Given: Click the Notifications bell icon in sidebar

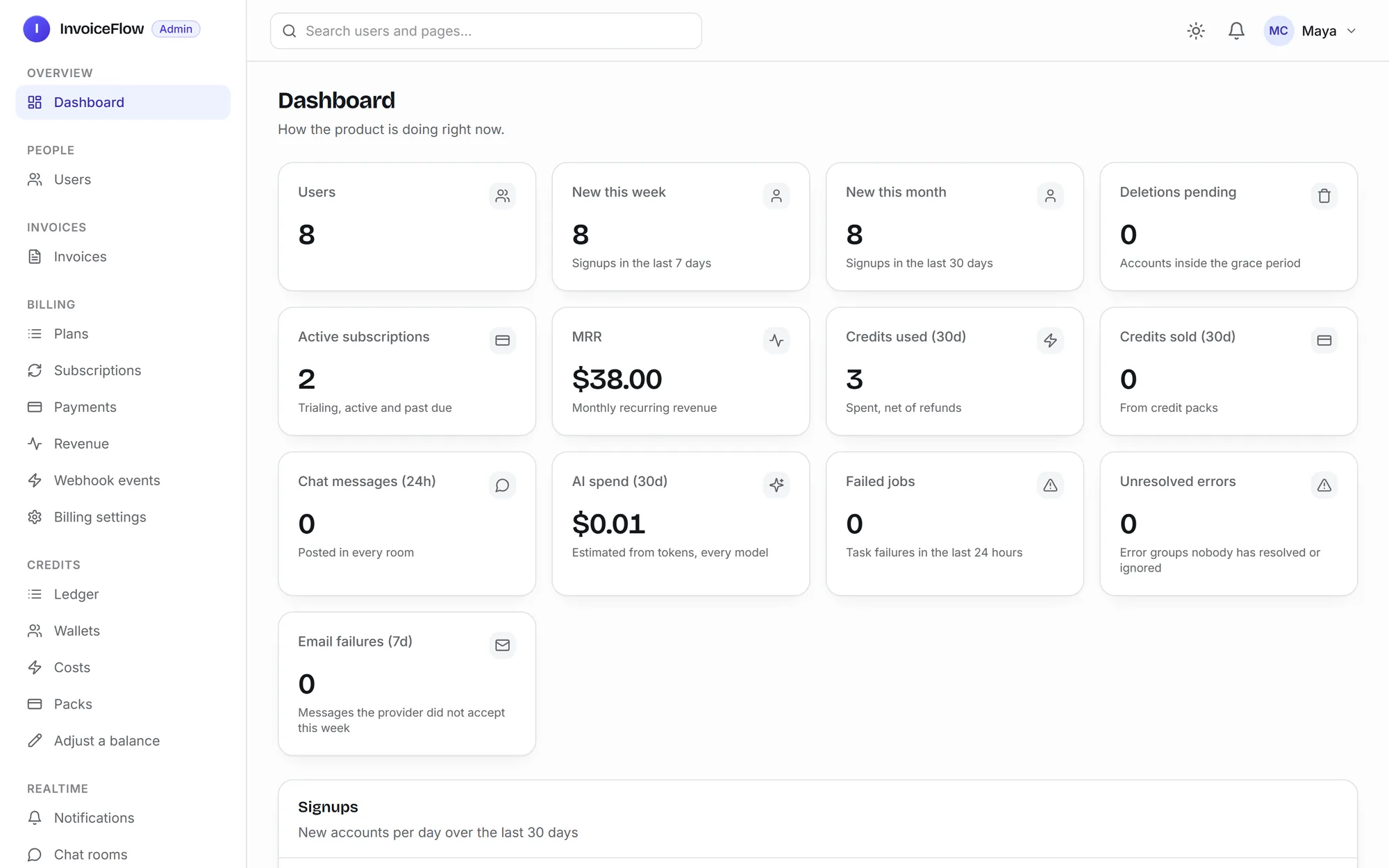Looking at the screenshot, I should point(35,818).
